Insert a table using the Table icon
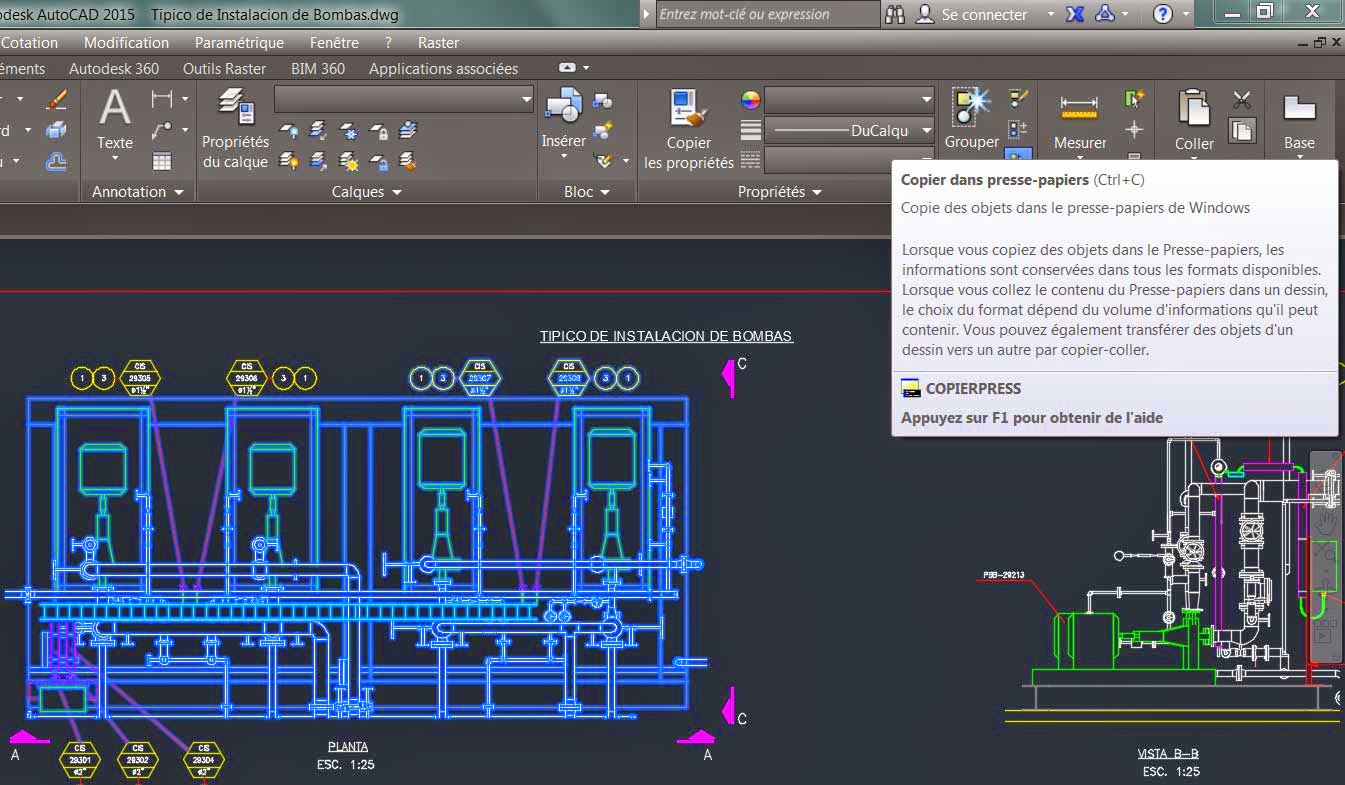The height and width of the screenshot is (785, 1345). click(x=162, y=161)
